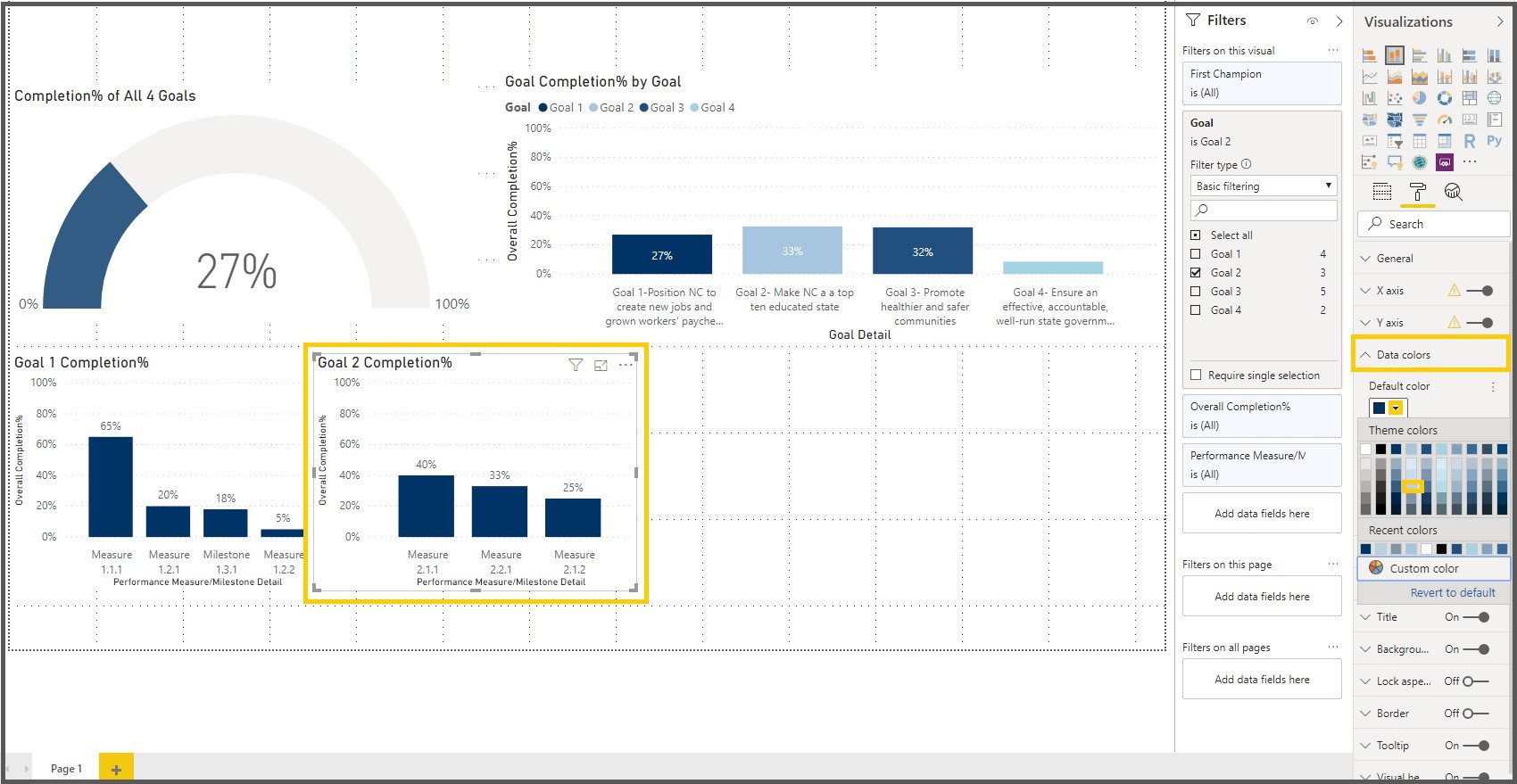Select the stacked bar chart visual icon
This screenshot has width=1517, height=784.
click(x=1370, y=55)
